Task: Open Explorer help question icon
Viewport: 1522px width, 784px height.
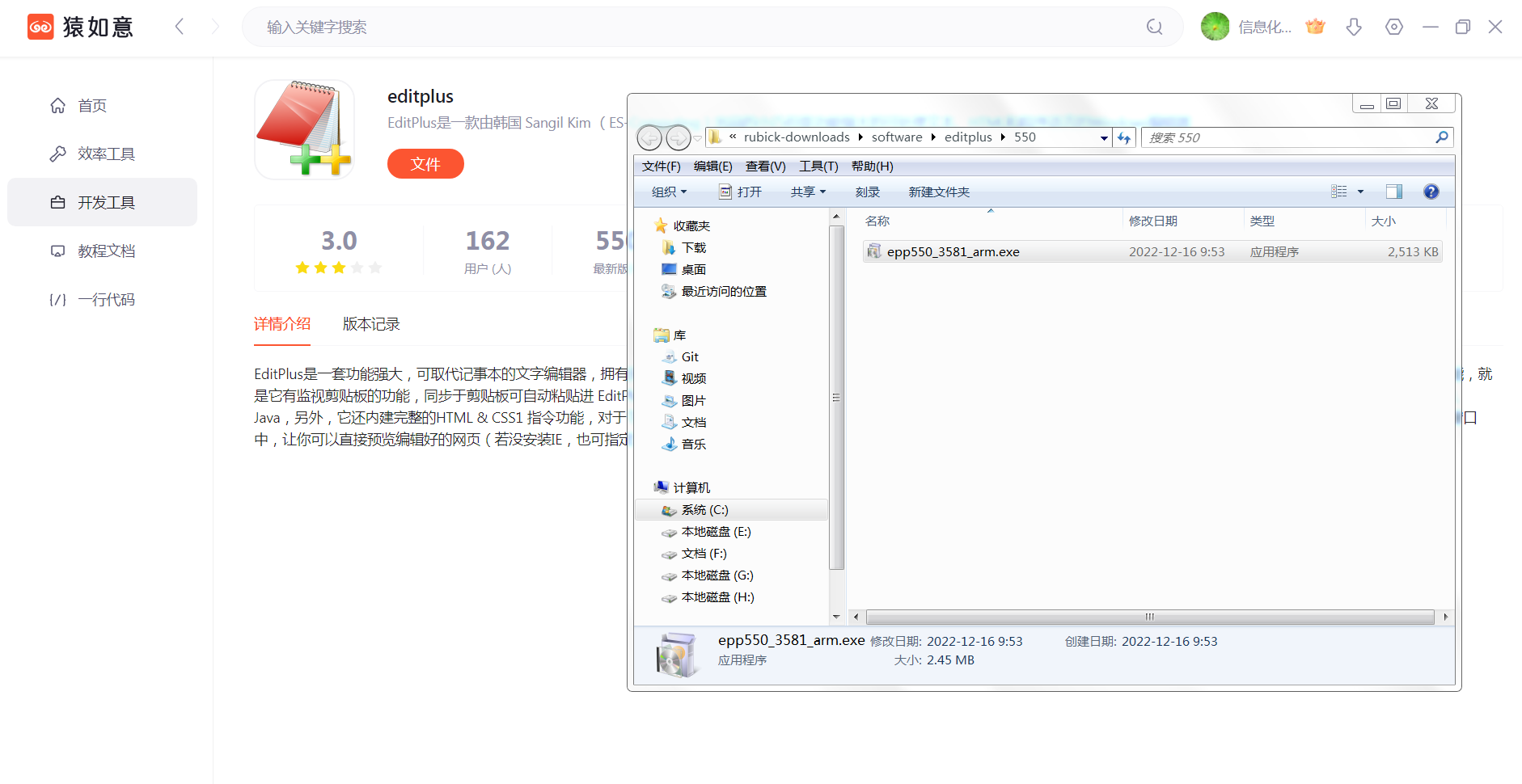Action: point(1431,192)
